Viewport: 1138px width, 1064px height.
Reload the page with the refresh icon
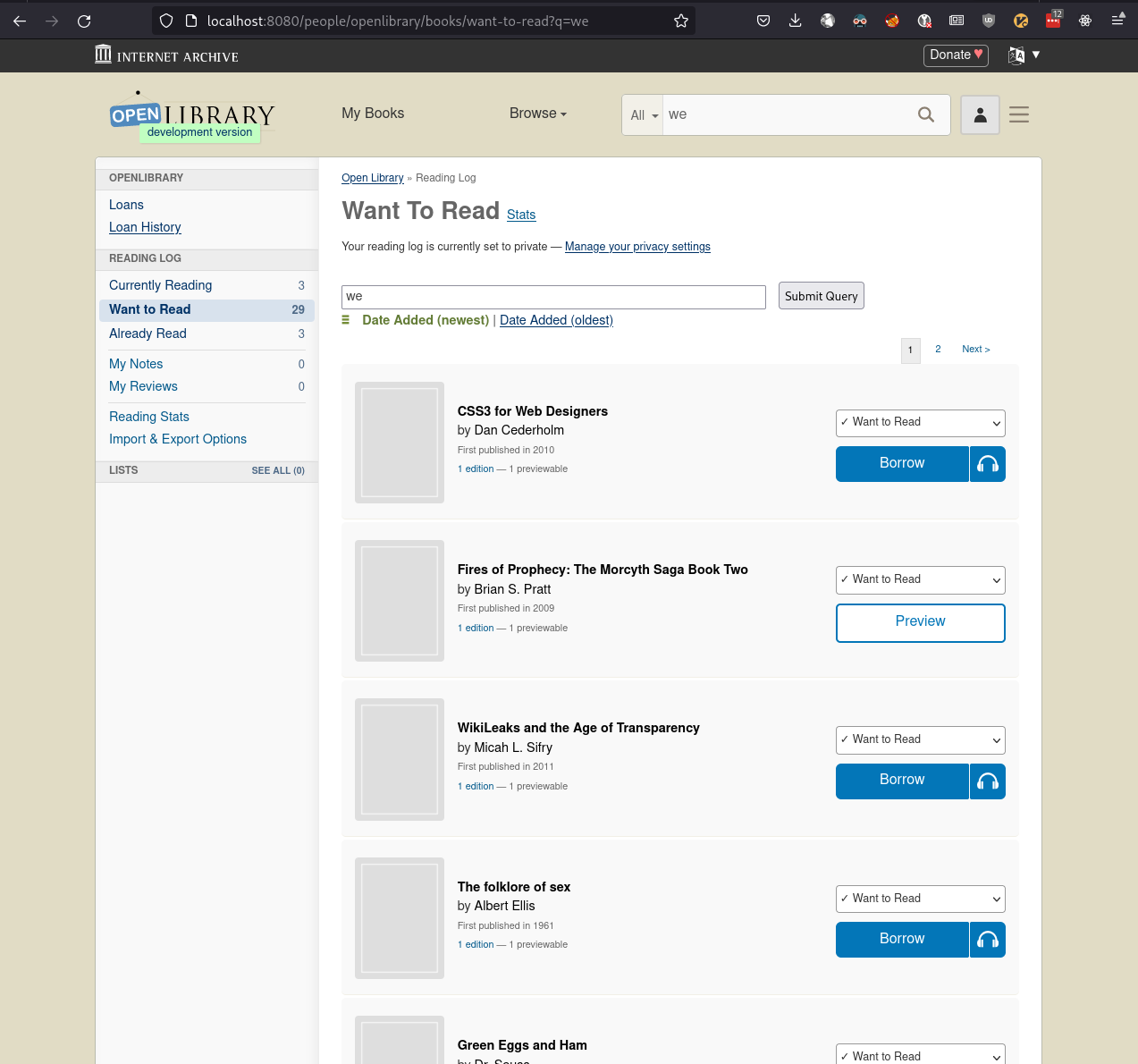click(x=84, y=21)
